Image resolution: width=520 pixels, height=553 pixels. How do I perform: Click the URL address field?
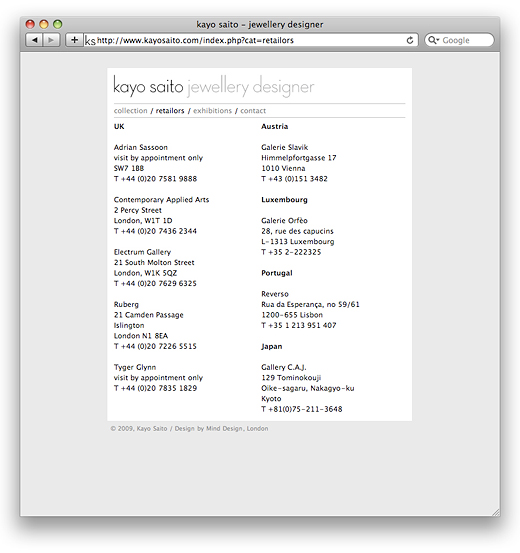click(x=251, y=40)
